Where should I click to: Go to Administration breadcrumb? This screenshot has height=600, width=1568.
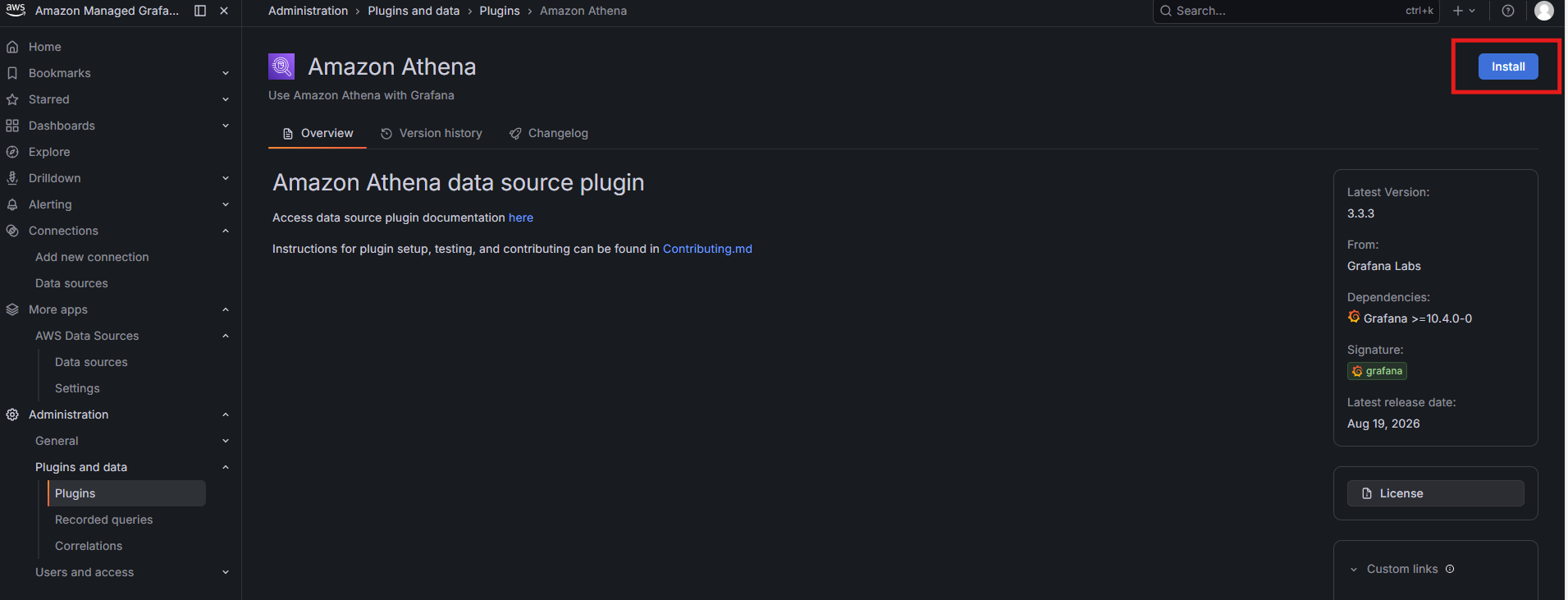tap(308, 11)
